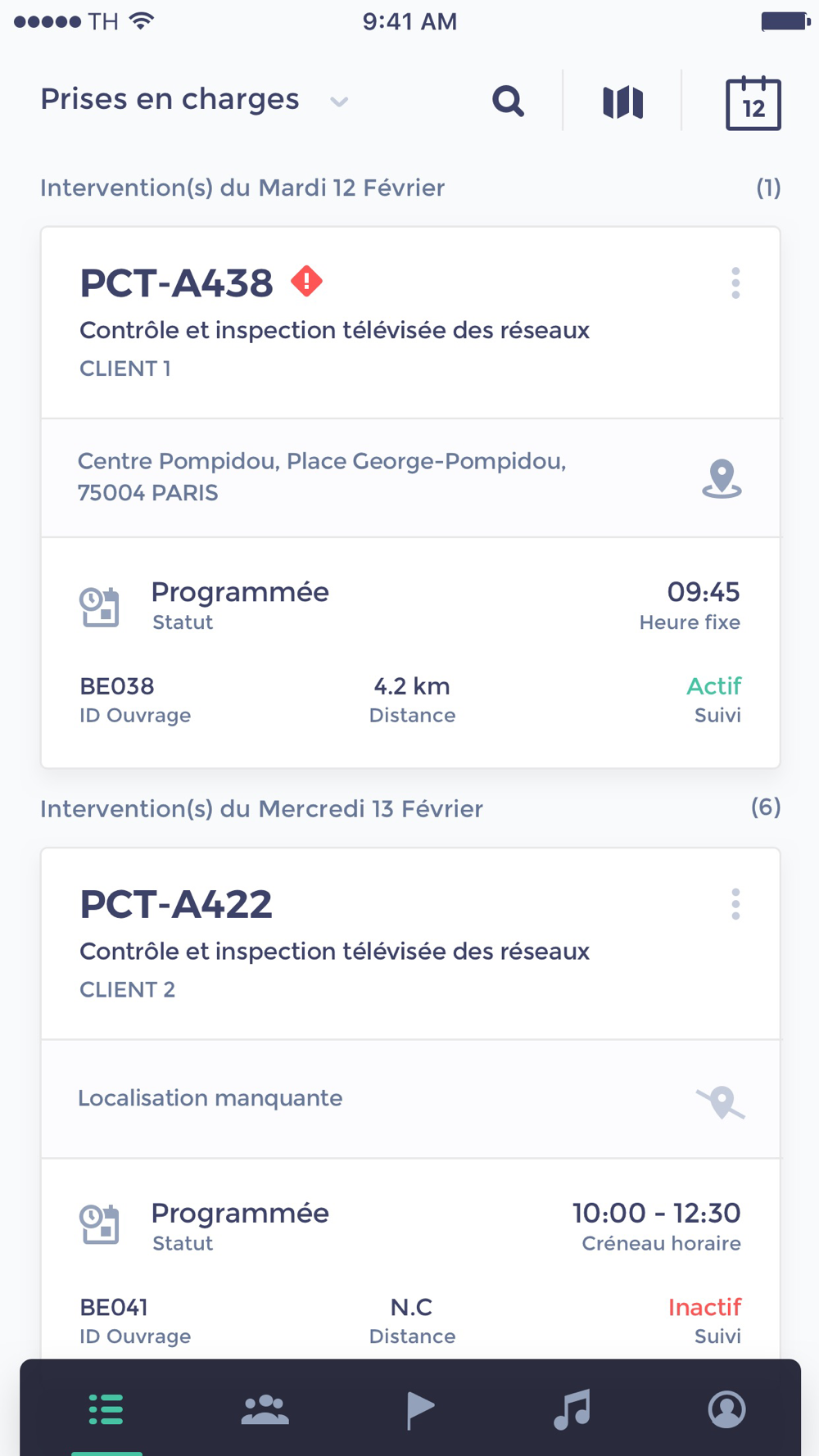Viewport: 819px width, 1456px height.
Task: Open the three-dot menu for PCT-A438
Action: coord(735,283)
